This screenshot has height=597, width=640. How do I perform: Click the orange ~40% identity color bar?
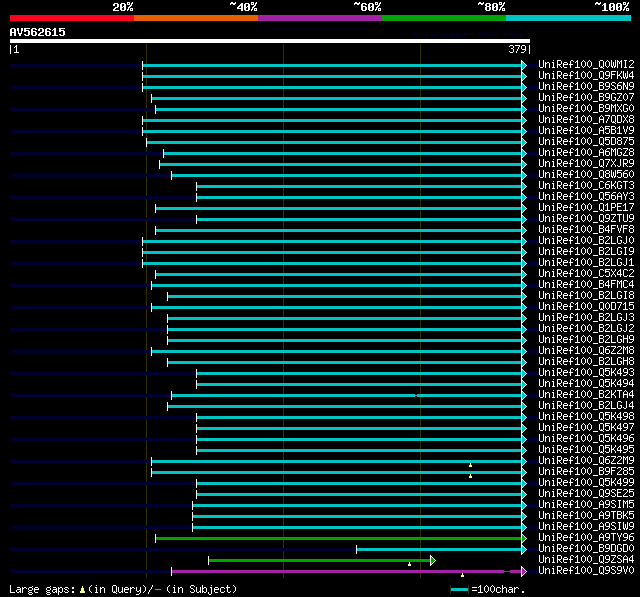196,18
